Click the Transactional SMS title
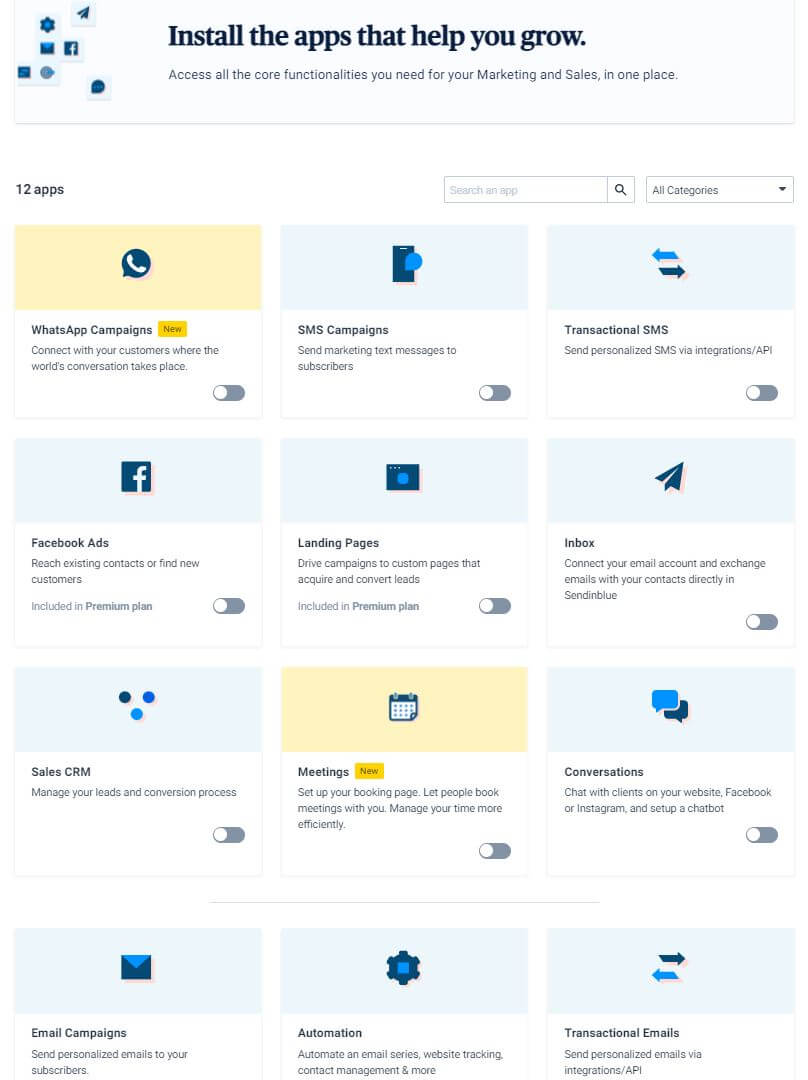The width and height of the screenshot is (808, 1080). (617, 330)
